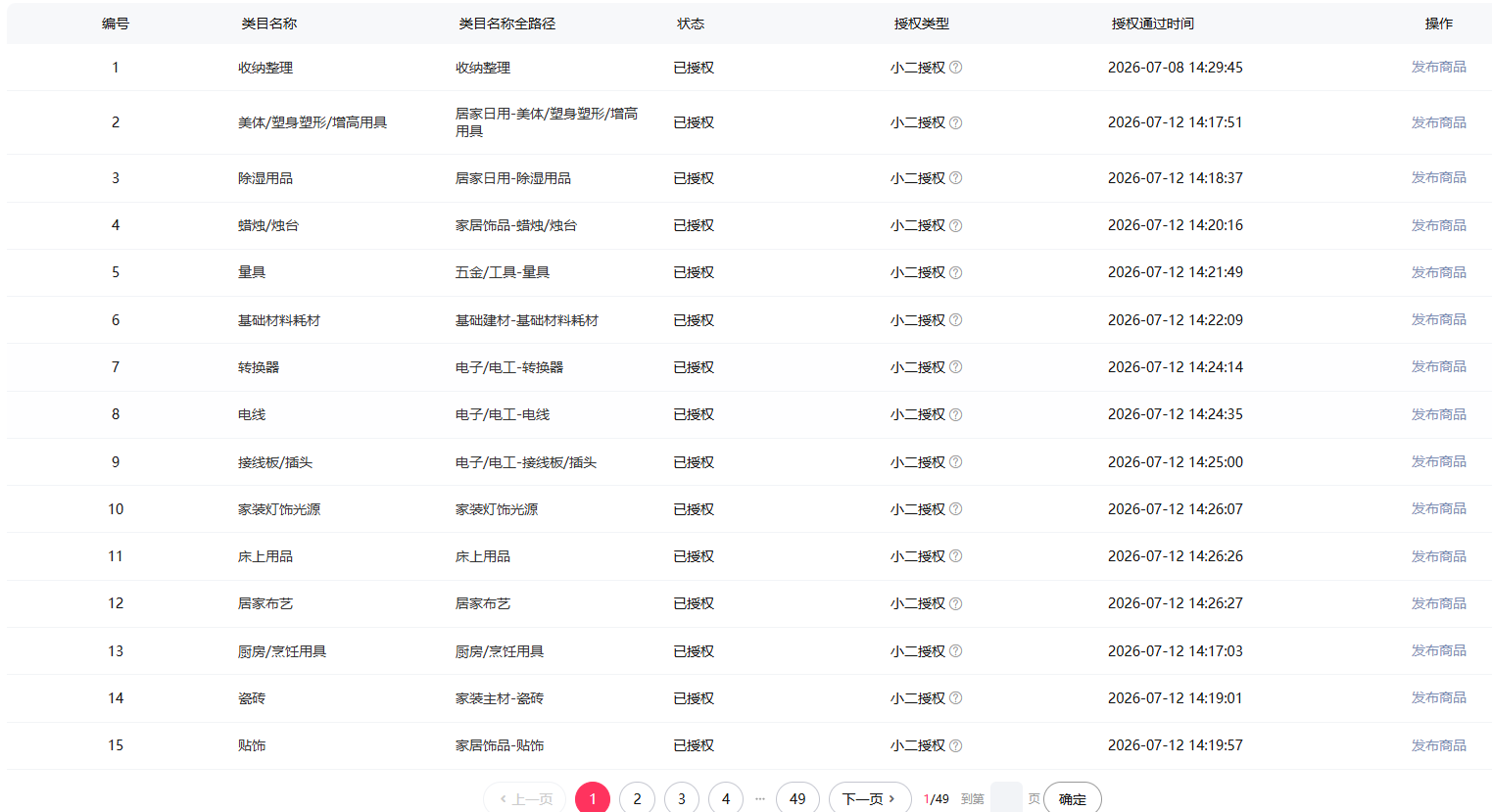The height and width of the screenshot is (812, 1492).
Task: Click 发布商品 link for 收纳整理
Action: point(1438,67)
